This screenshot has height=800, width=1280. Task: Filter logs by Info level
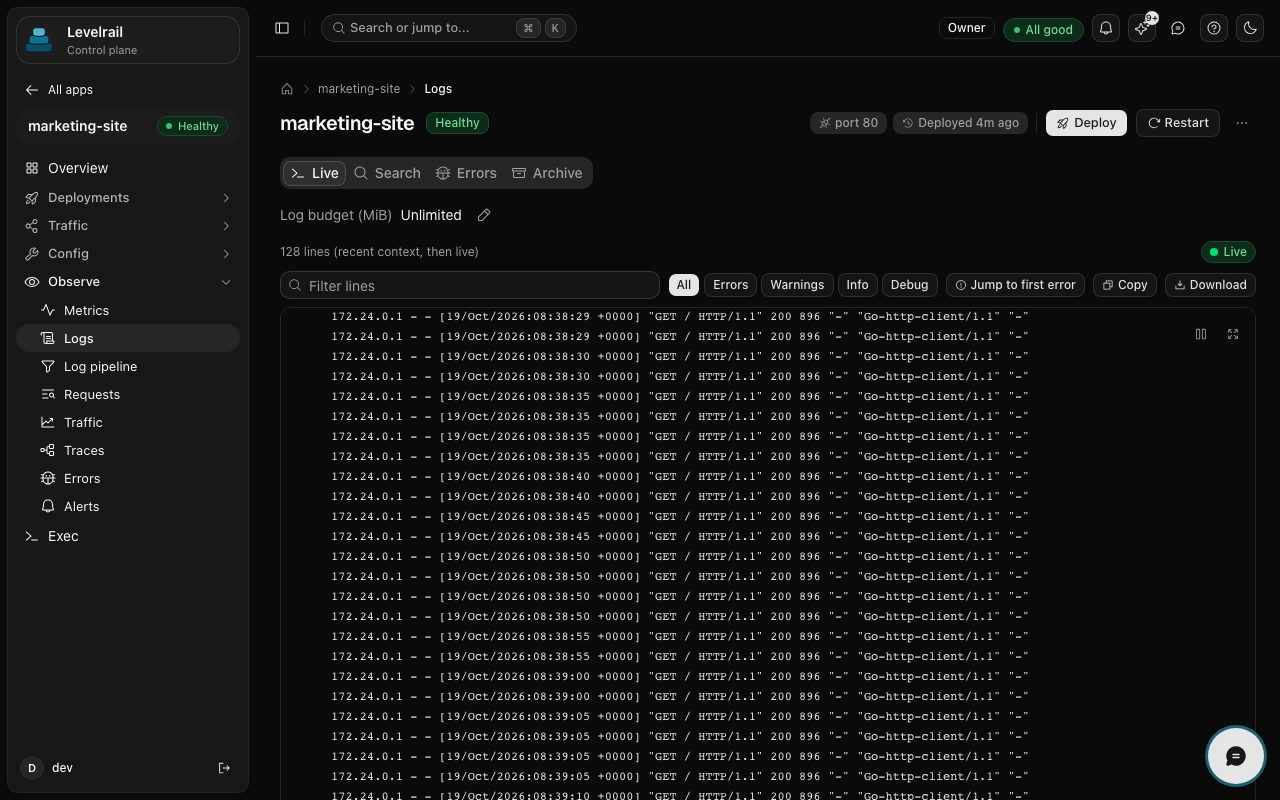[x=857, y=285]
